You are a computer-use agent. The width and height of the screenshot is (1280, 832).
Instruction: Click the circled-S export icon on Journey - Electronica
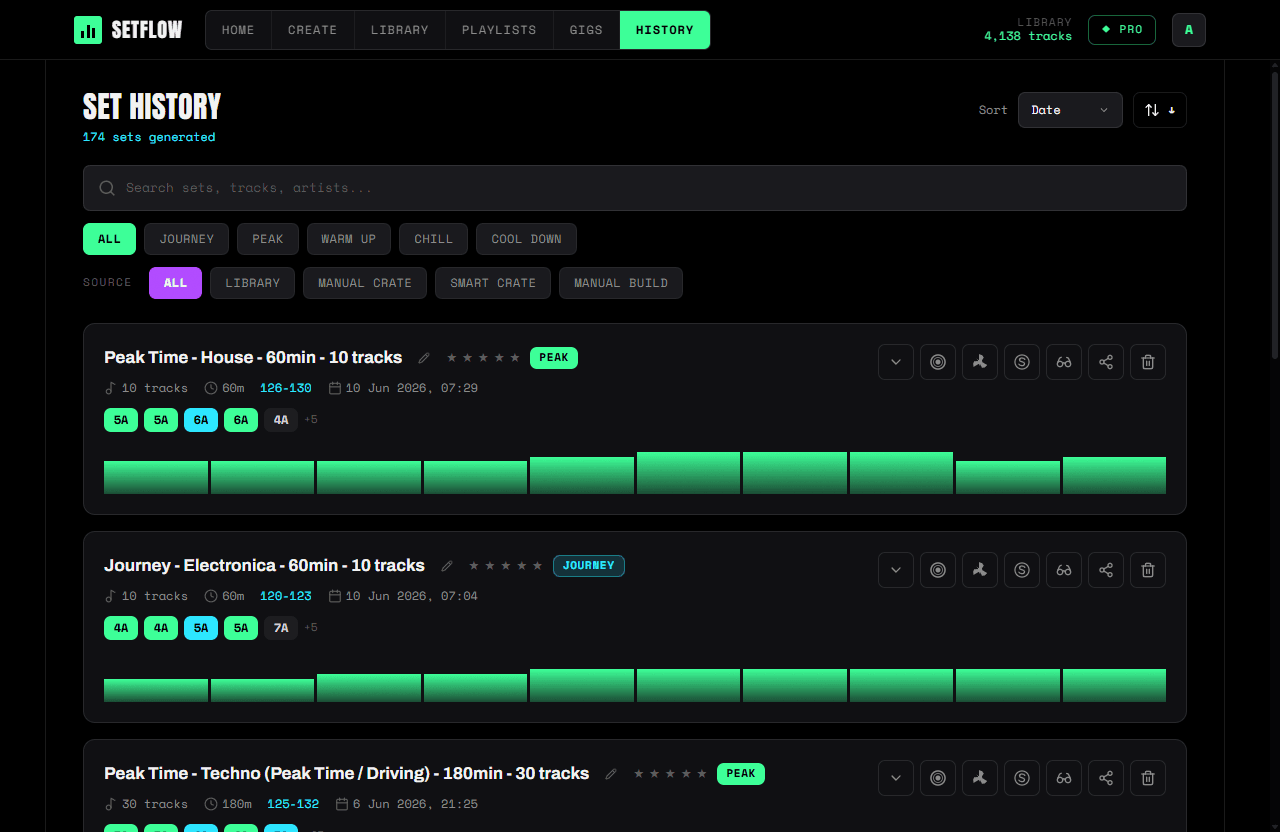point(1022,570)
